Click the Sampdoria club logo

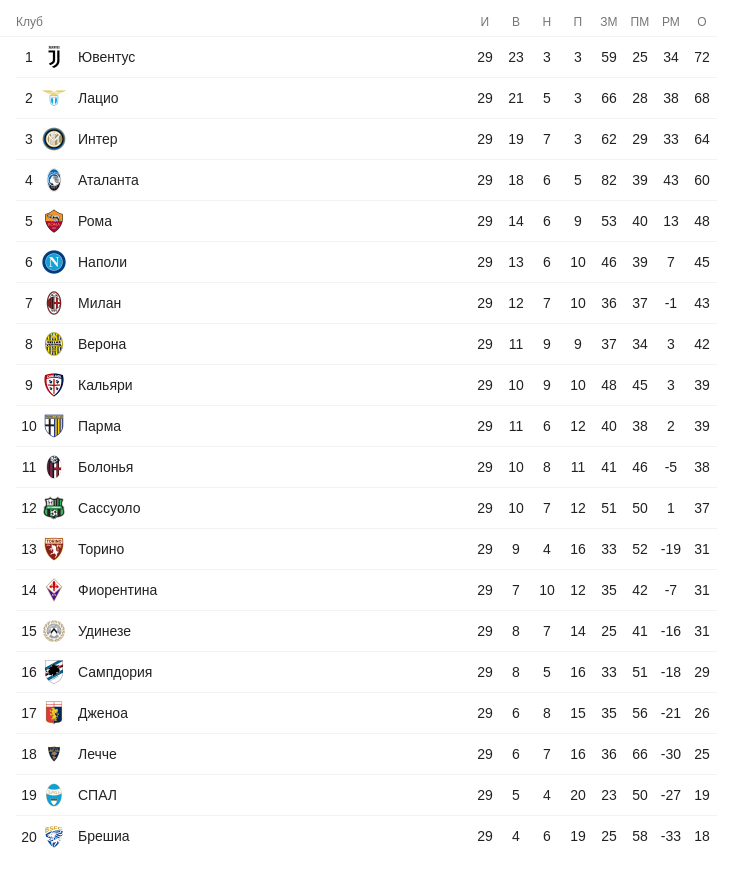(x=54, y=672)
